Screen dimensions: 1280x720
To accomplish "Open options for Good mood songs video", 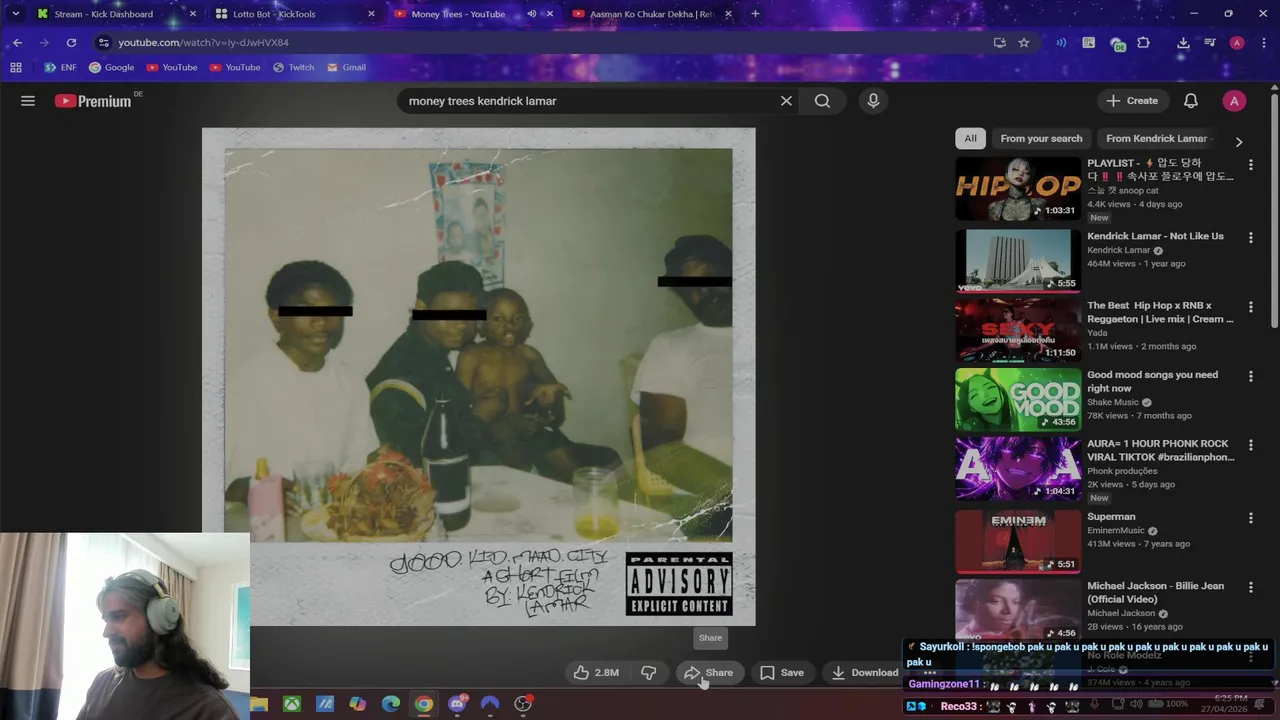I will (x=1250, y=376).
